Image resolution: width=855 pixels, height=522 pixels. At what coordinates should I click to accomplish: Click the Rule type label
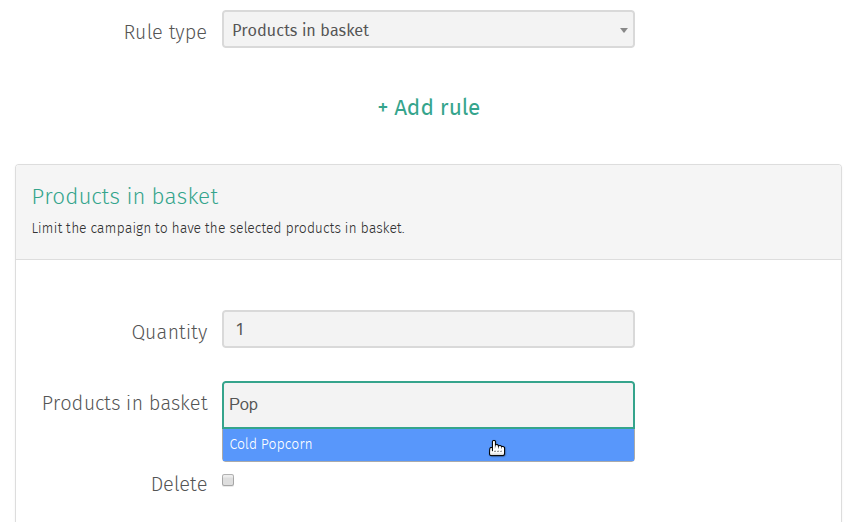coord(165,32)
